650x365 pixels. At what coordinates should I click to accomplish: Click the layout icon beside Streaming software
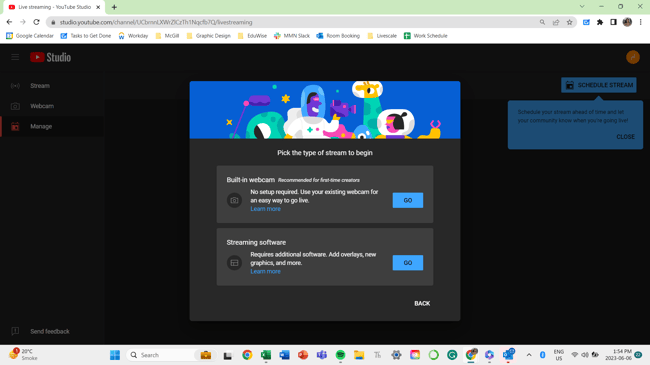tap(234, 263)
